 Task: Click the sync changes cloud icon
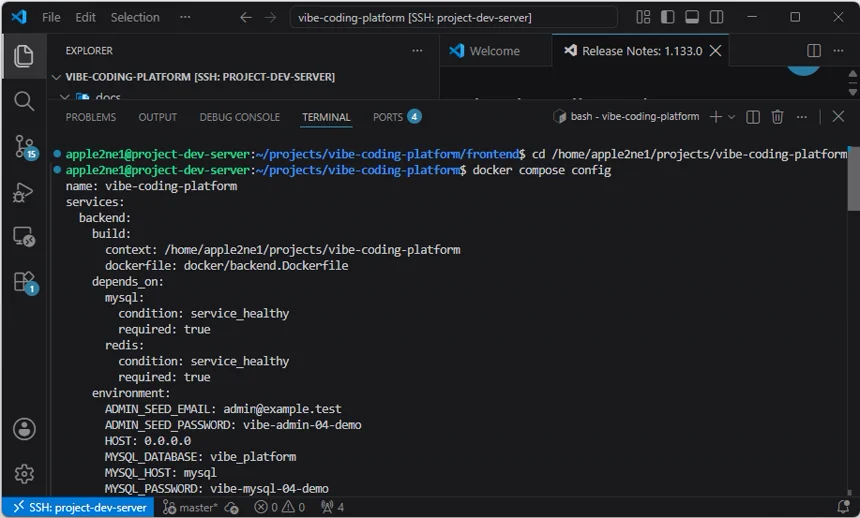[x=231, y=508]
